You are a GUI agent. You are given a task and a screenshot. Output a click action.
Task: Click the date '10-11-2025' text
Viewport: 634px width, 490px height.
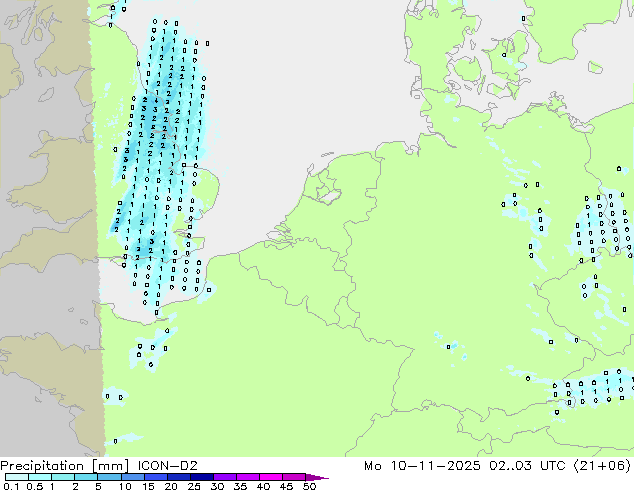435,466
